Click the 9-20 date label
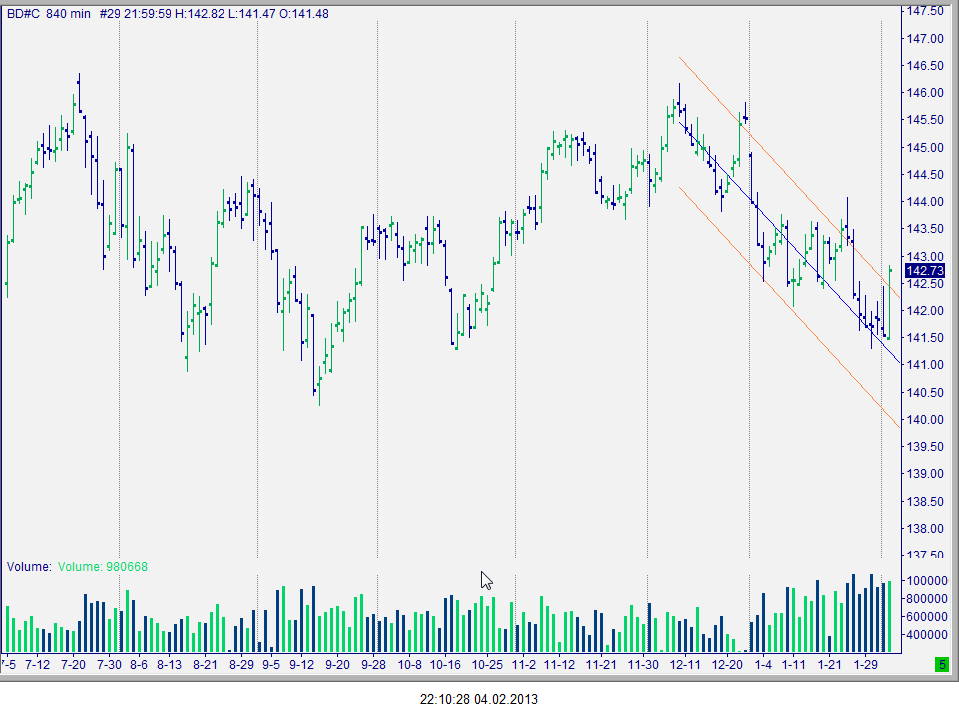The height and width of the screenshot is (716, 959). coord(338,665)
